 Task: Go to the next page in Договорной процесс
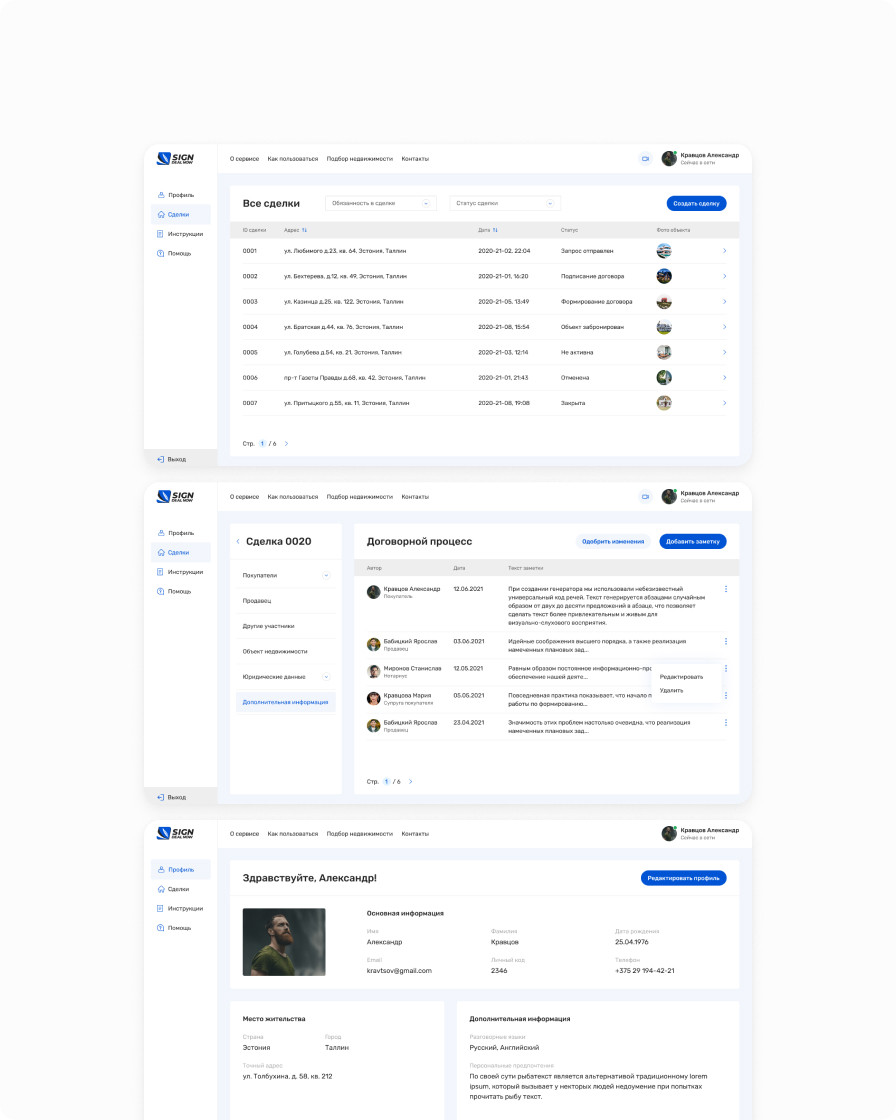(410, 781)
